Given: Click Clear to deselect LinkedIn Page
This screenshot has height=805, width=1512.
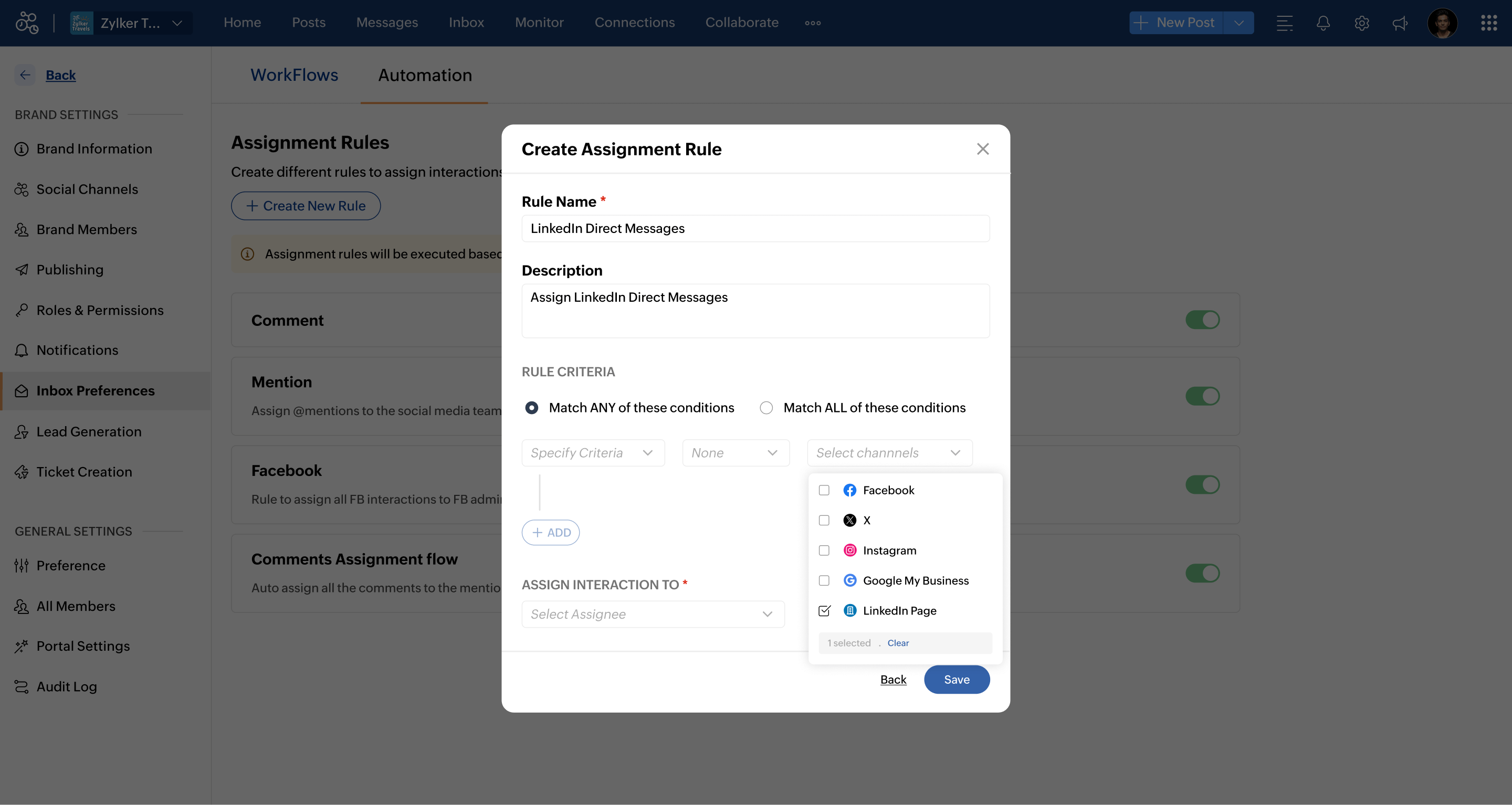Looking at the screenshot, I should click(x=898, y=642).
